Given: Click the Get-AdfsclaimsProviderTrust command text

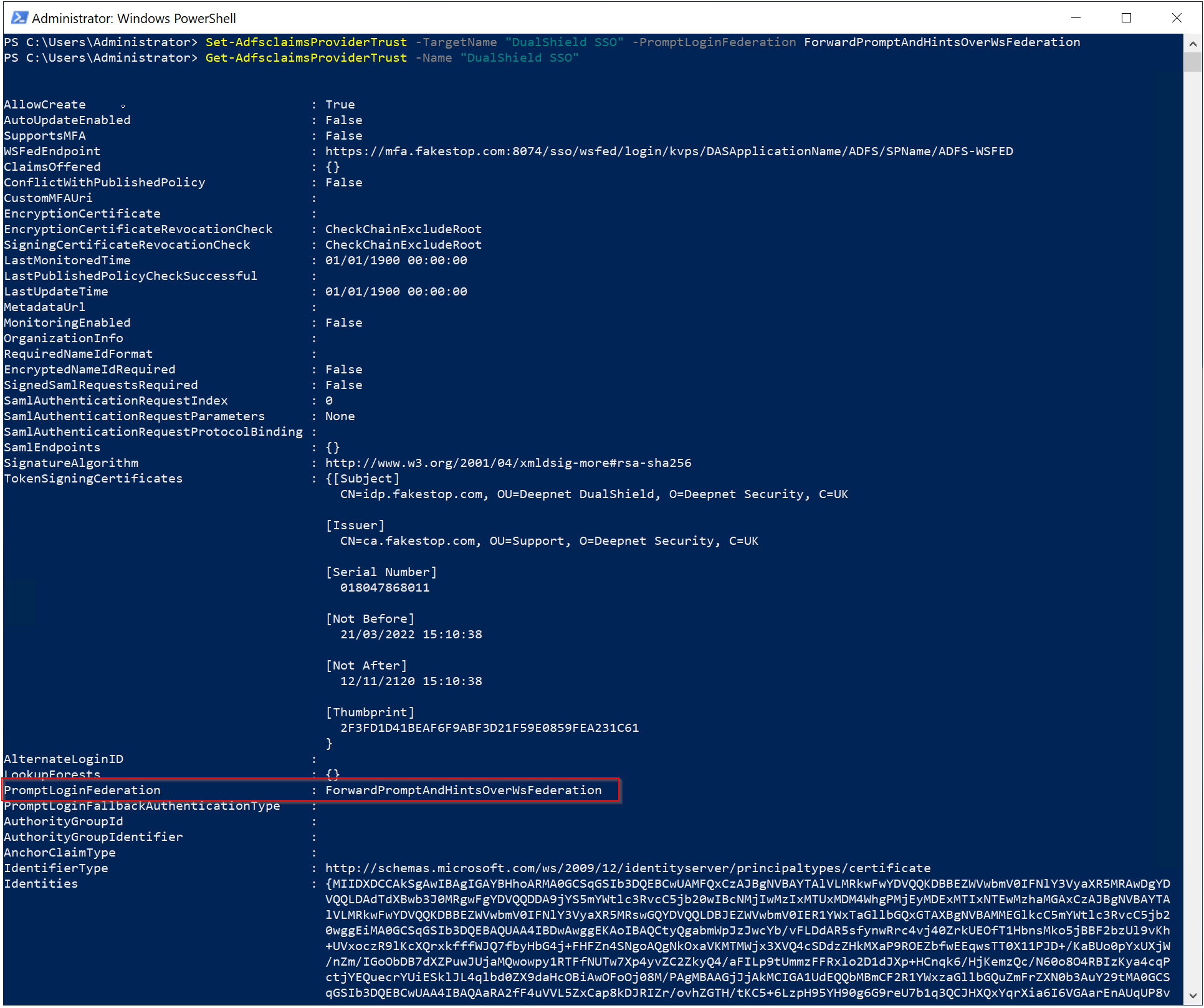Looking at the screenshot, I should (306, 58).
